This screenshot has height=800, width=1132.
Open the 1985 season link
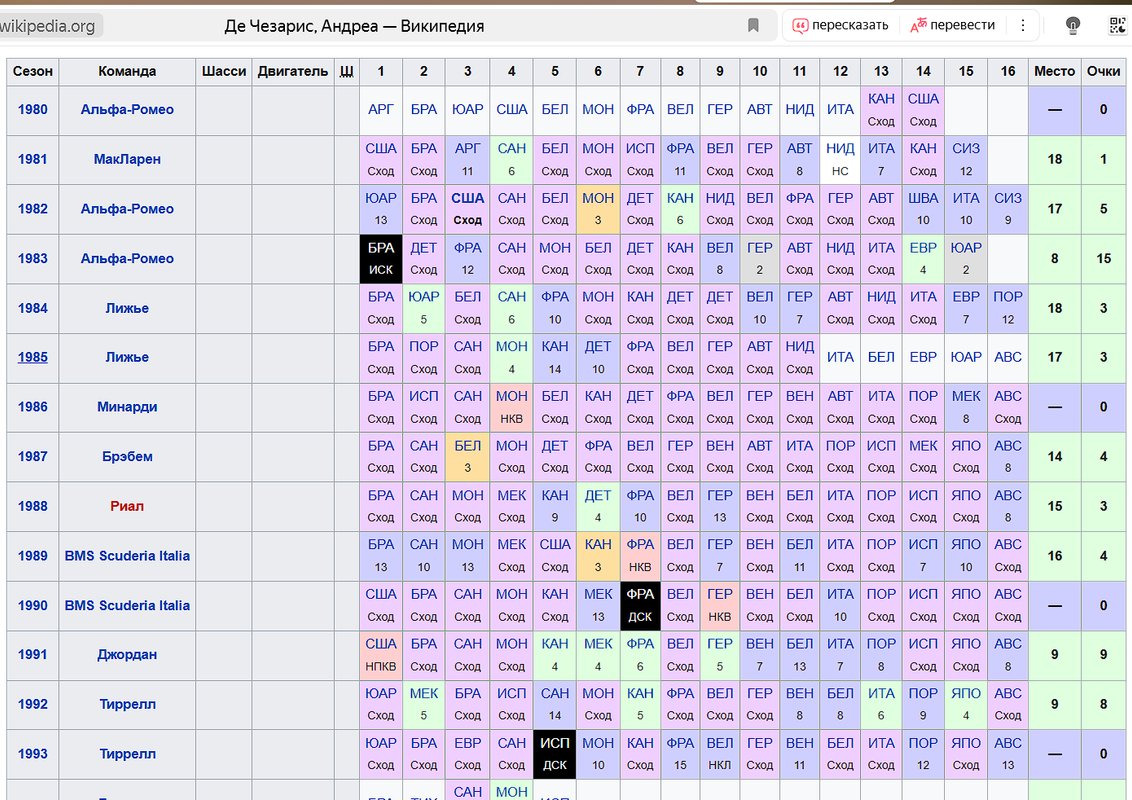coord(32,357)
